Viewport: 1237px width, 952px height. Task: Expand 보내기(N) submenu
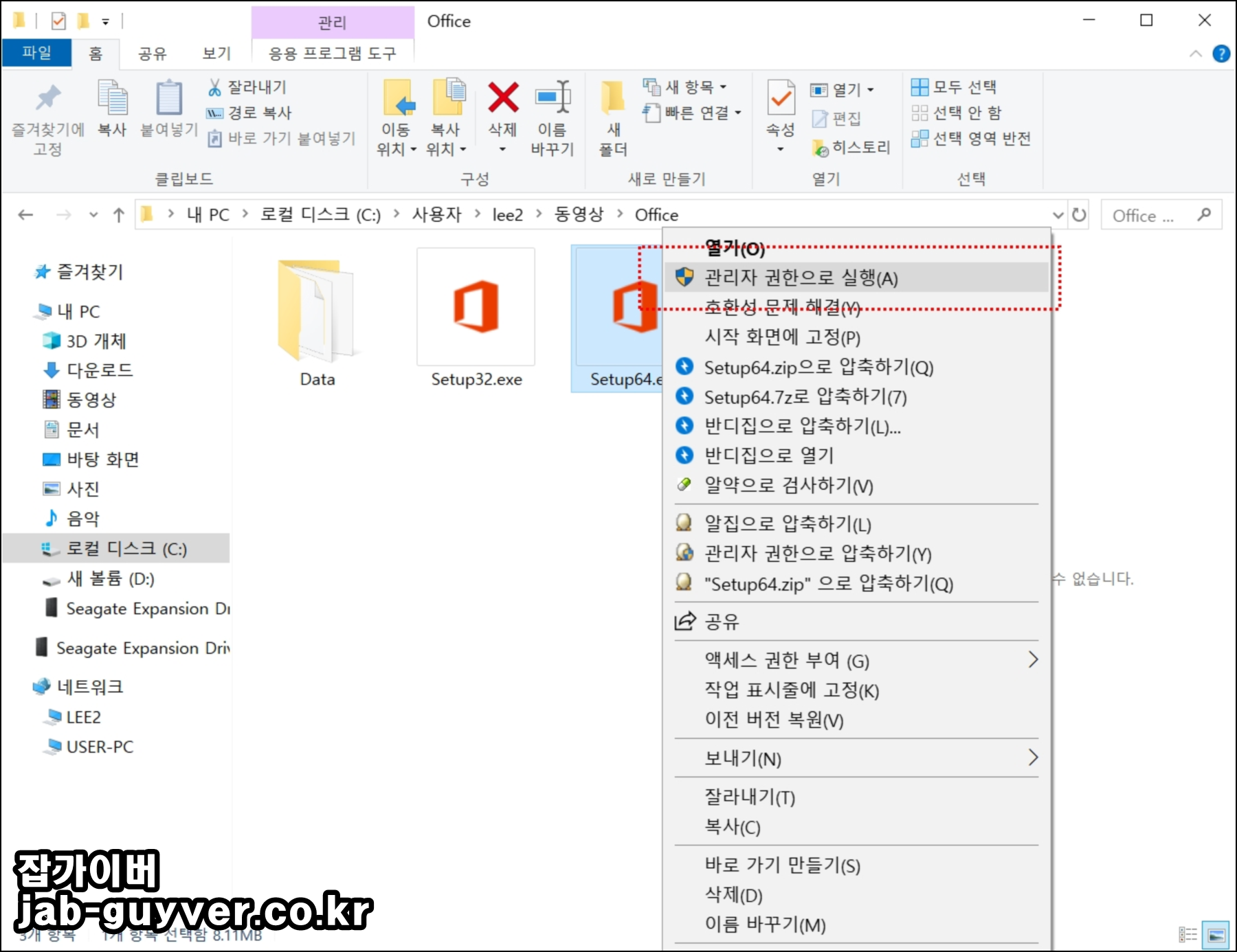tap(856, 758)
